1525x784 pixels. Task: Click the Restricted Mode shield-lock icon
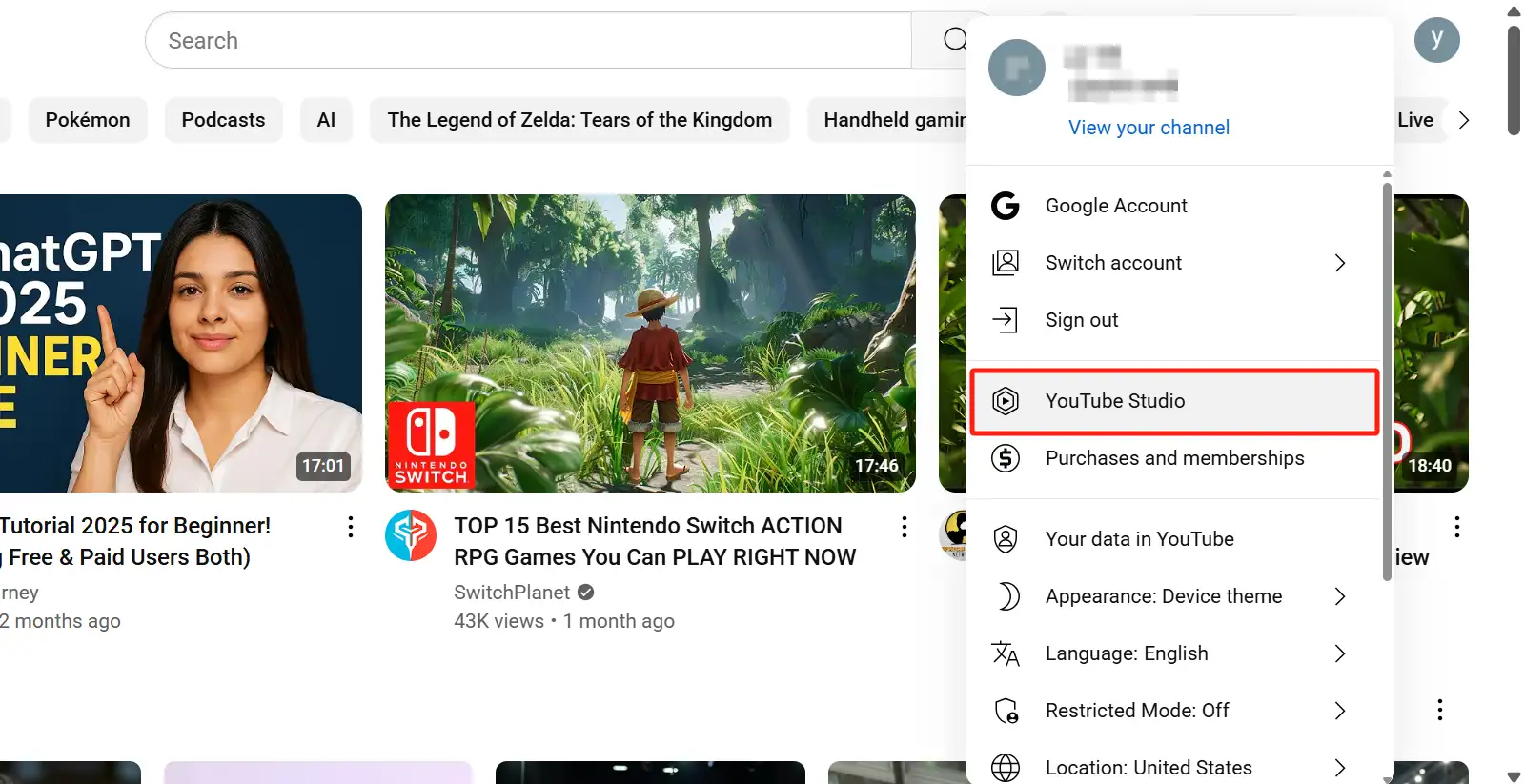(1006, 711)
